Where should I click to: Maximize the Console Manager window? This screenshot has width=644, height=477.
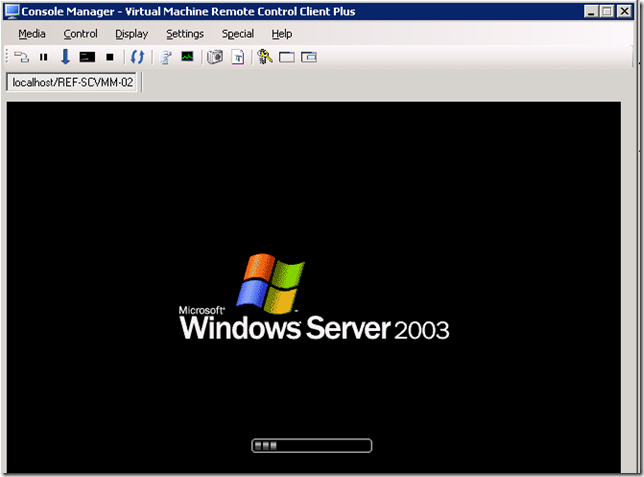coord(607,12)
